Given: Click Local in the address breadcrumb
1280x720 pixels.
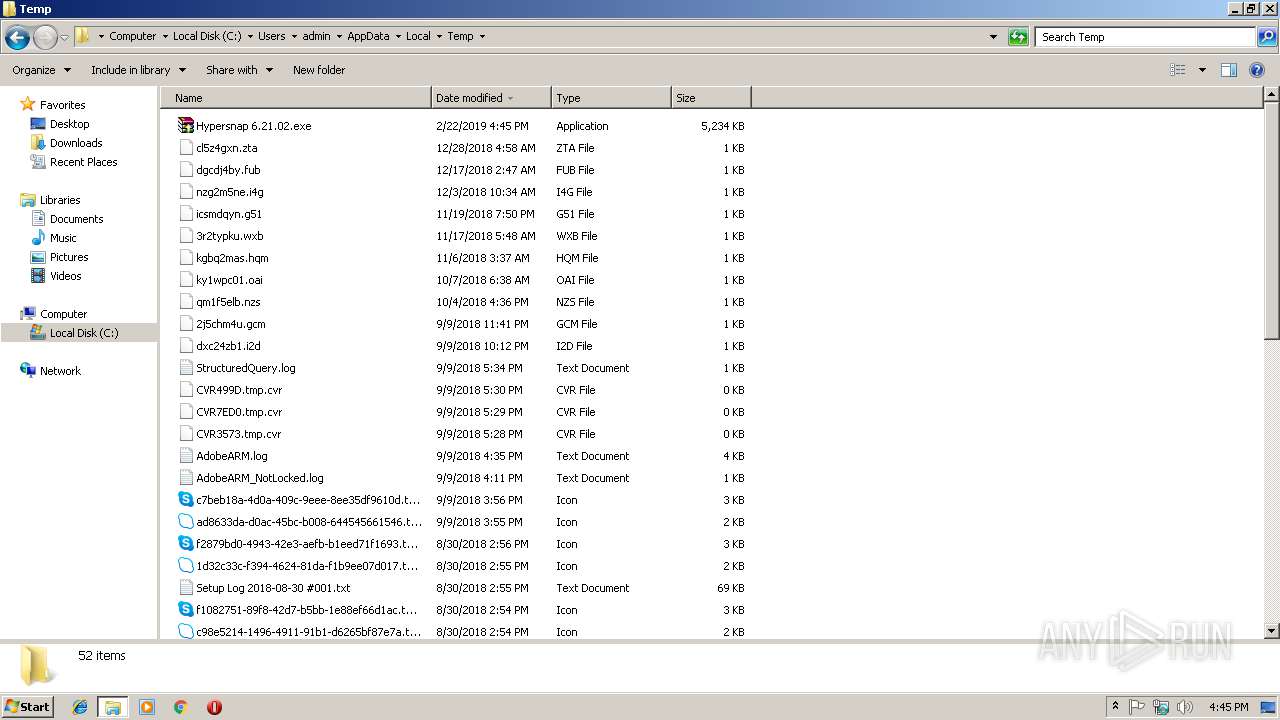Looking at the screenshot, I should click(x=418, y=36).
